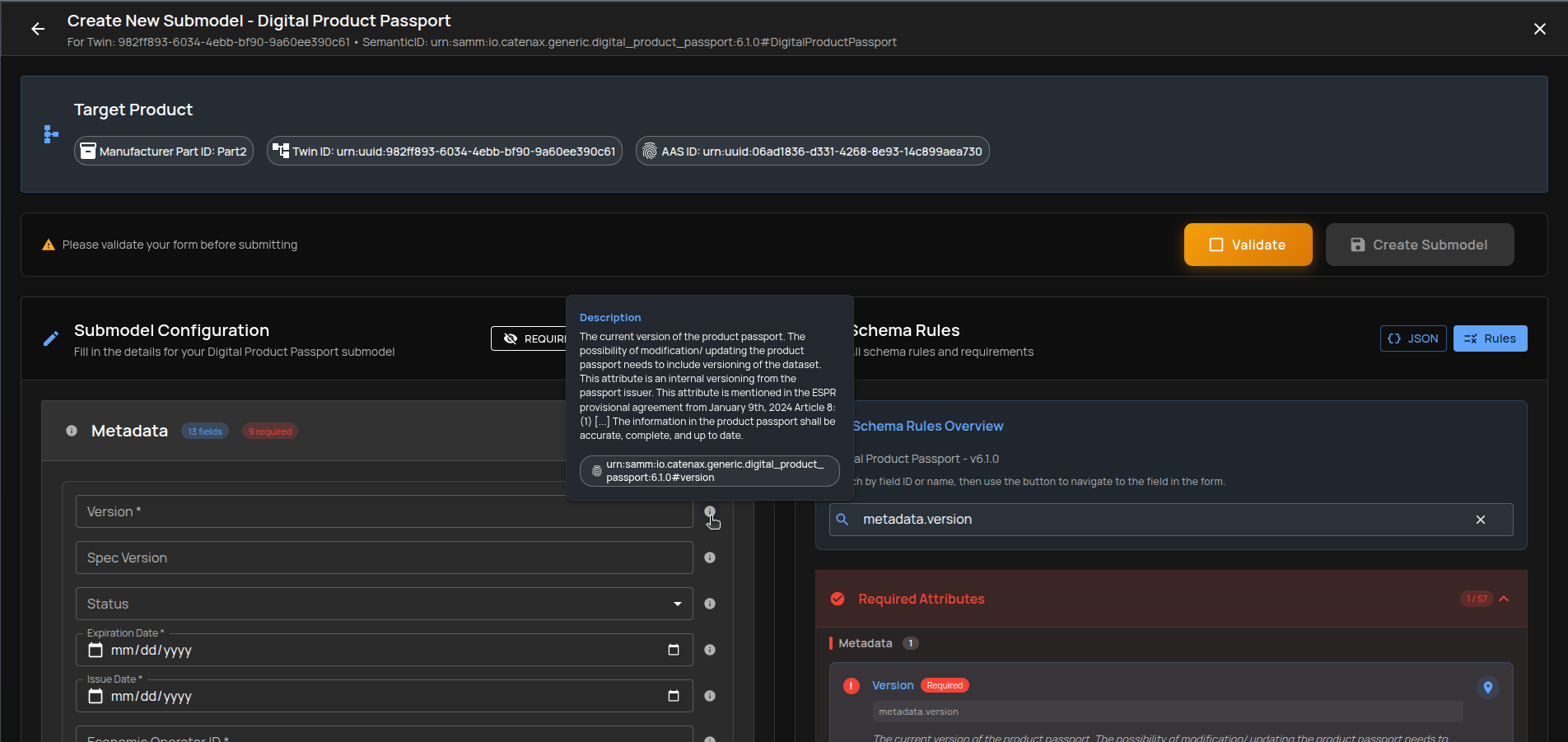This screenshot has height=742, width=1568.
Task: Click the Metadata section info icon
Action: (x=72, y=431)
